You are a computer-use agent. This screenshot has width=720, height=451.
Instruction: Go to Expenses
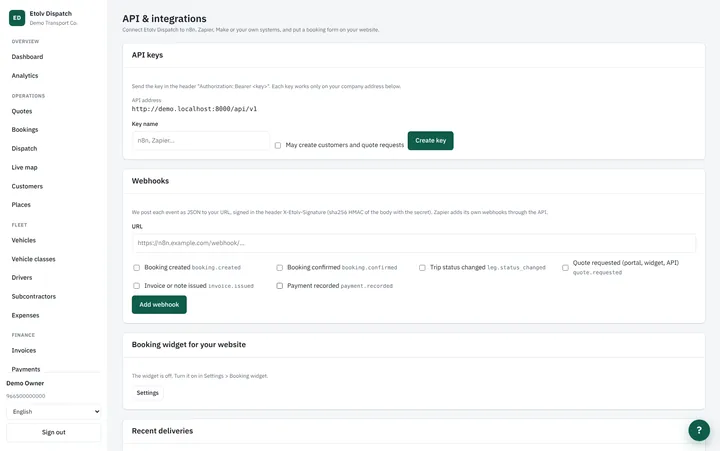pos(25,315)
